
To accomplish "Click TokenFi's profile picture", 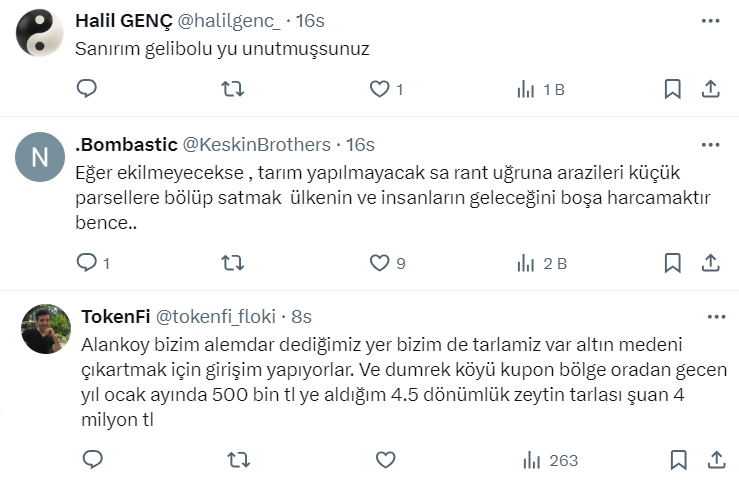I will coord(46,330).
